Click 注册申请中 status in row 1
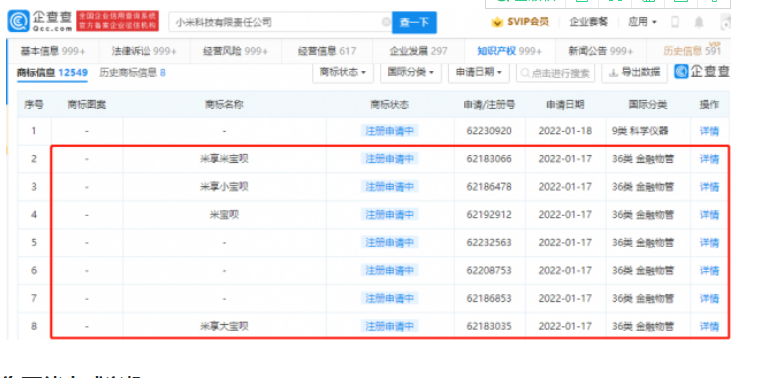The width and height of the screenshot is (759, 378). pyautogui.click(x=390, y=131)
